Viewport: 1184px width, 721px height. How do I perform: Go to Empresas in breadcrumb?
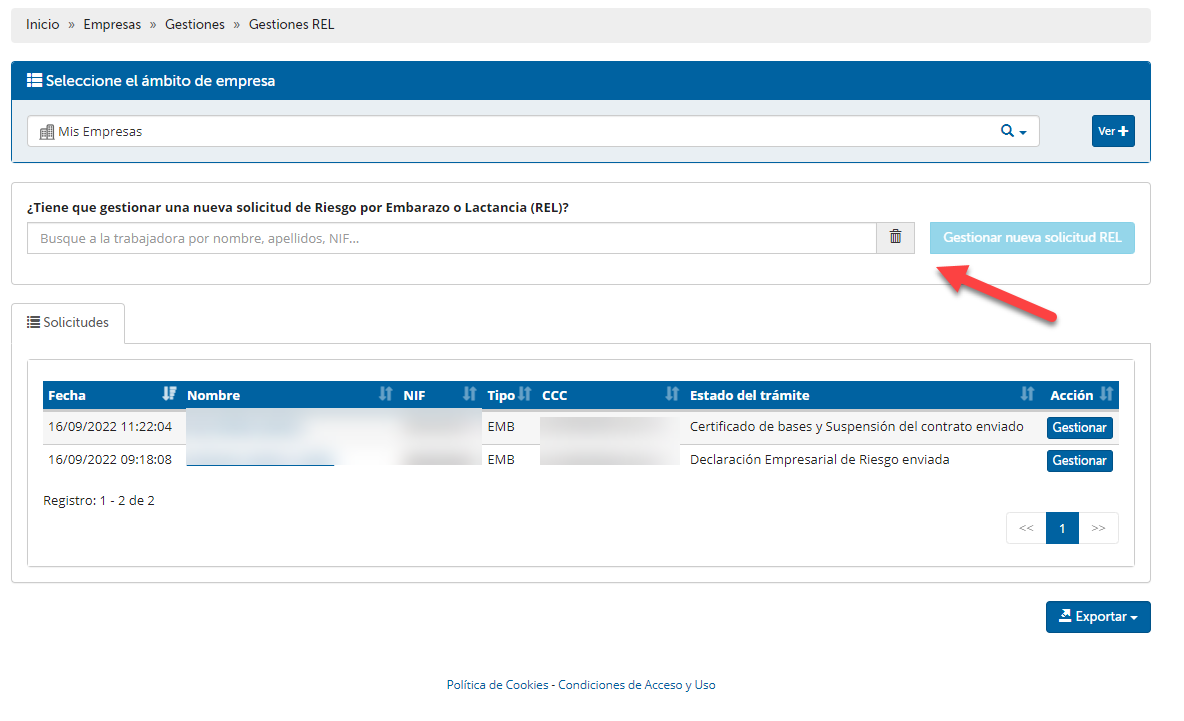(112, 25)
